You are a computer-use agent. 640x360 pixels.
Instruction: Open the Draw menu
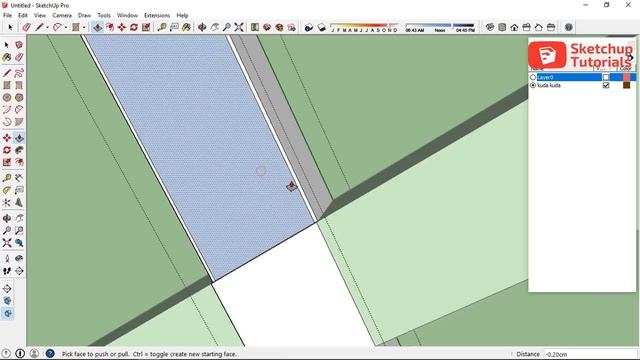pos(84,16)
